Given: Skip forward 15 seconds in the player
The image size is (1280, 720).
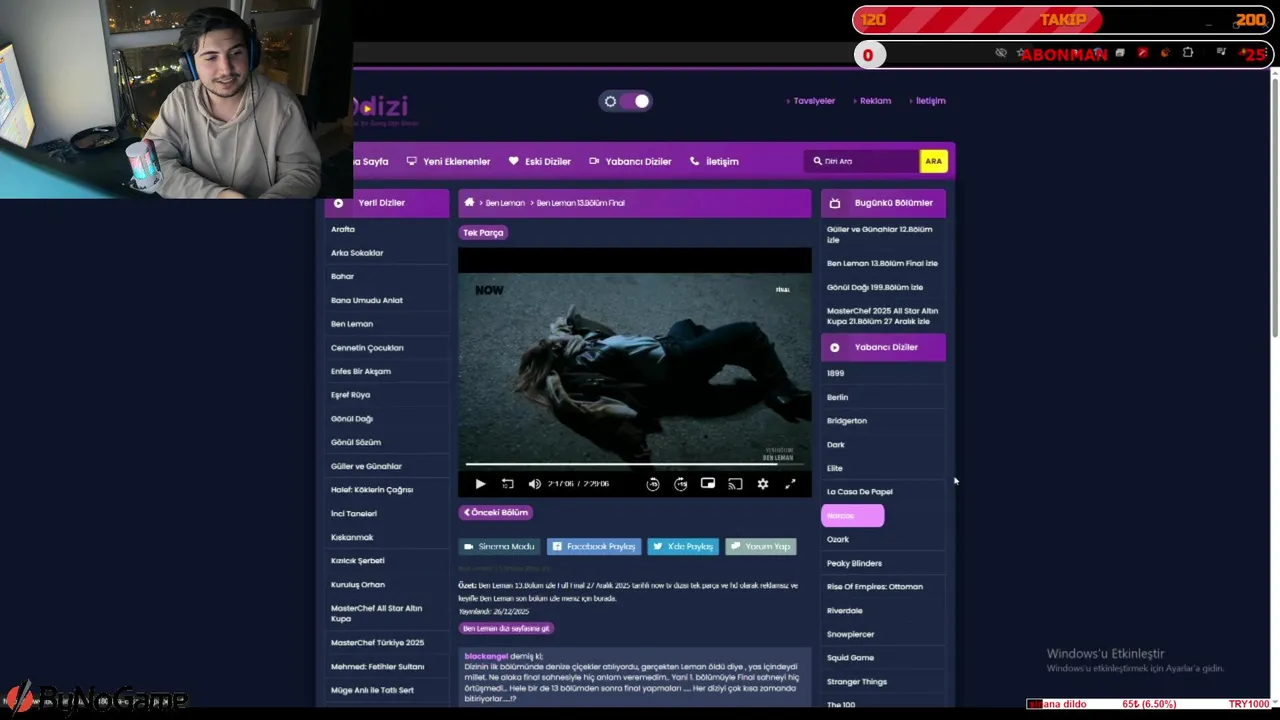Looking at the screenshot, I should [681, 484].
